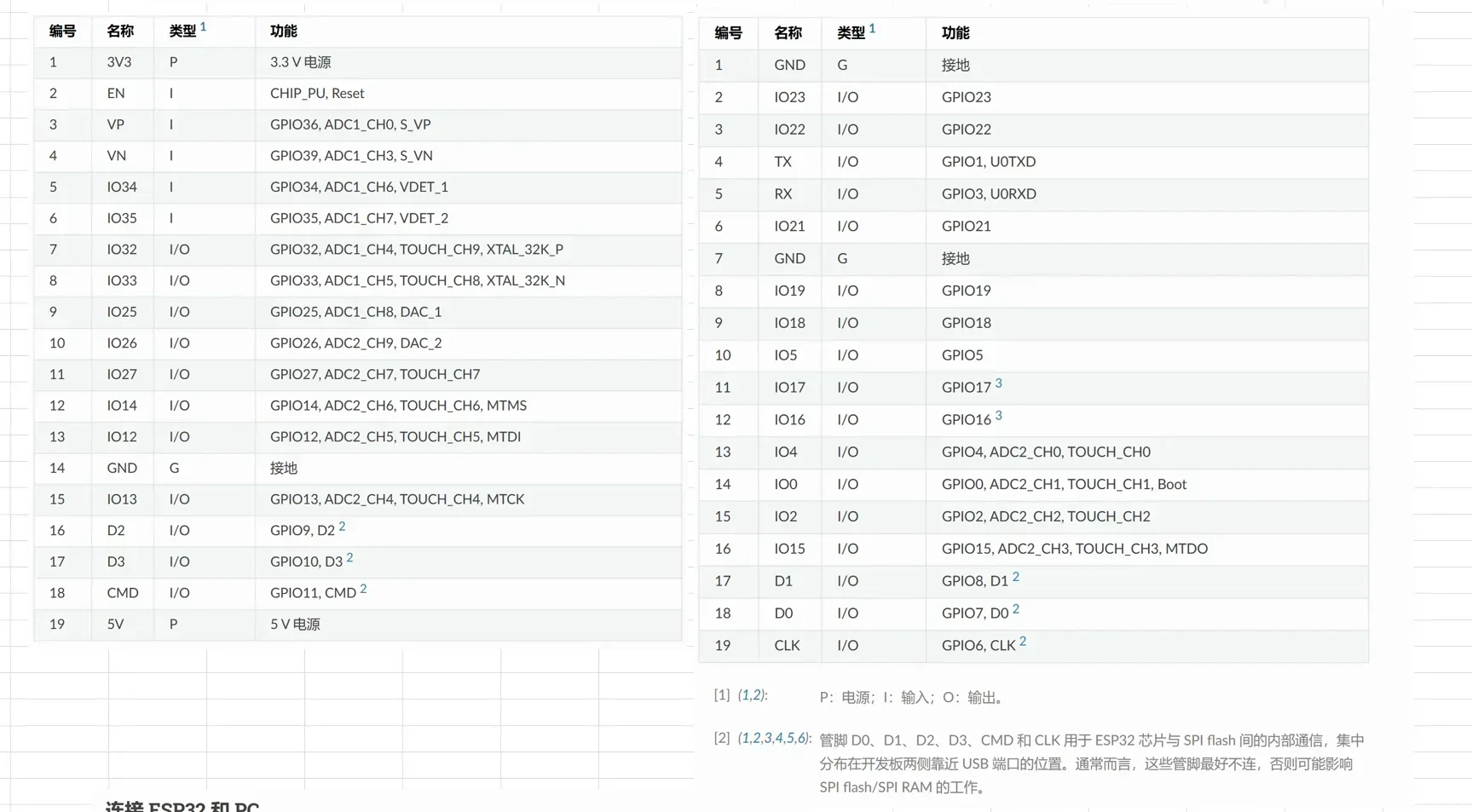
Task: Click back-reference 6 in footnote [2]
Action: pyautogui.click(x=801, y=738)
